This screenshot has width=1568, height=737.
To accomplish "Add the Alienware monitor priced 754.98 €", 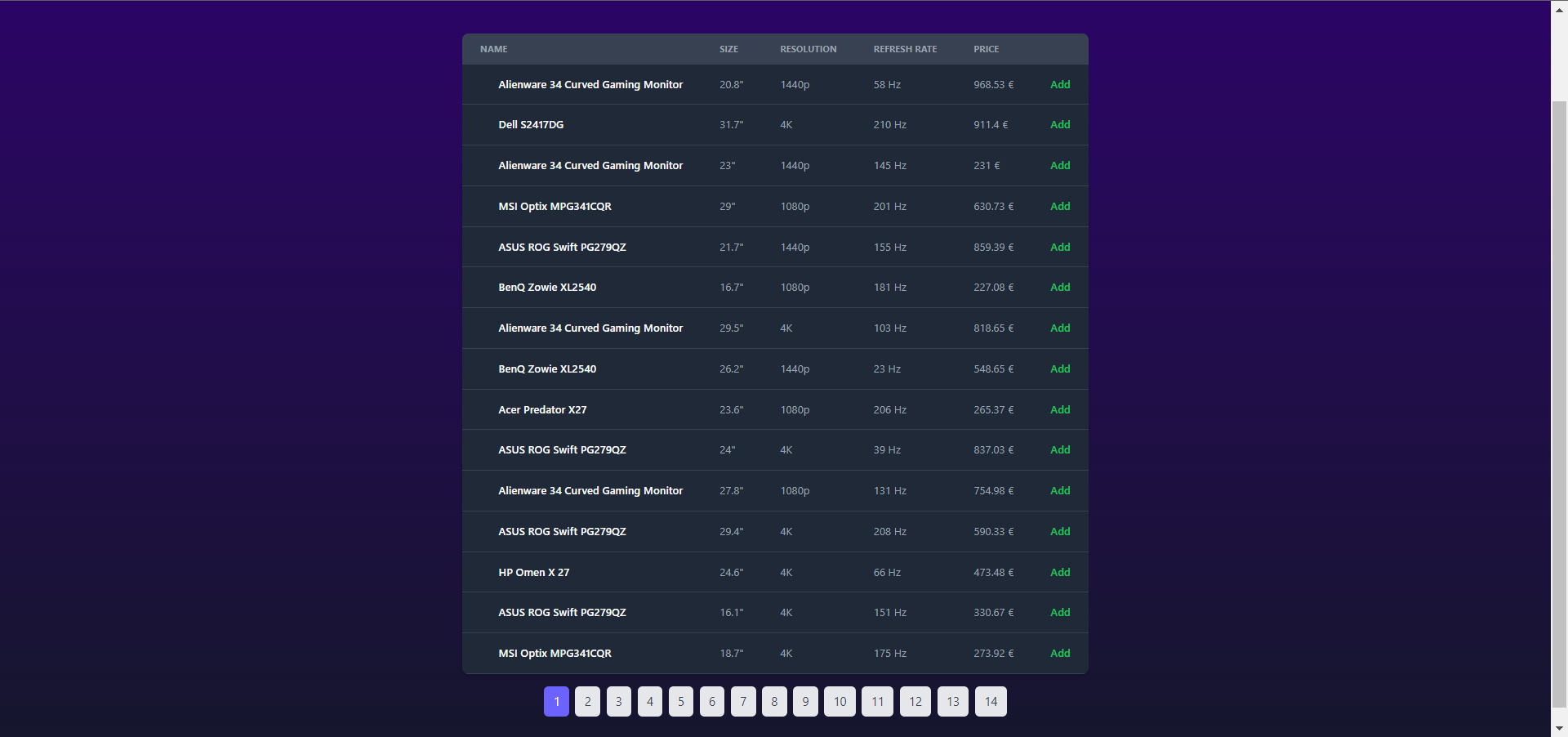I will click(x=1059, y=491).
